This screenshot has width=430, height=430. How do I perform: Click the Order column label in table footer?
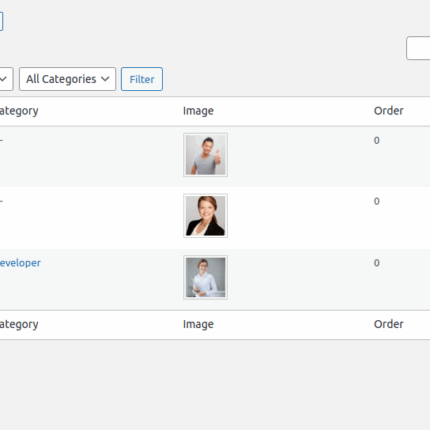point(389,324)
